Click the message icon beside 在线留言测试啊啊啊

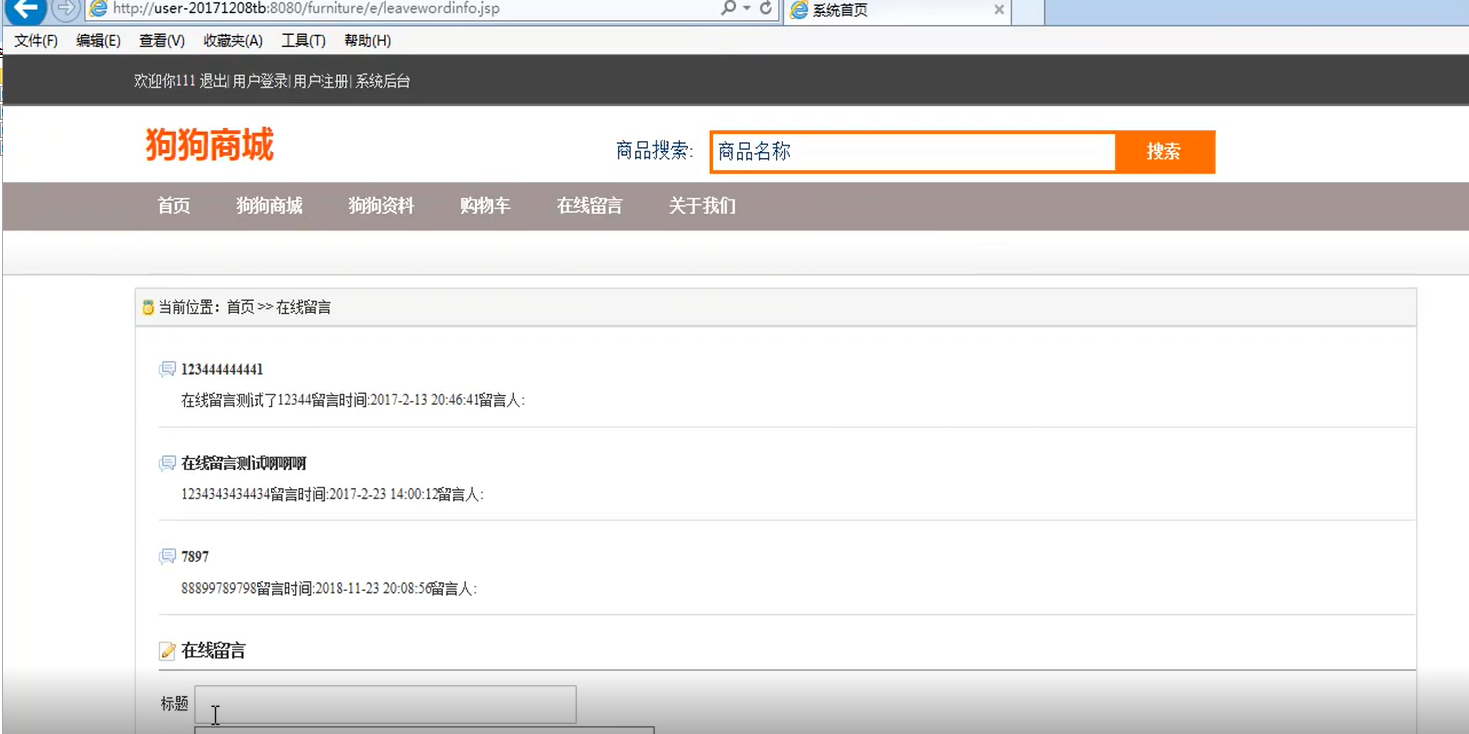[x=167, y=463]
